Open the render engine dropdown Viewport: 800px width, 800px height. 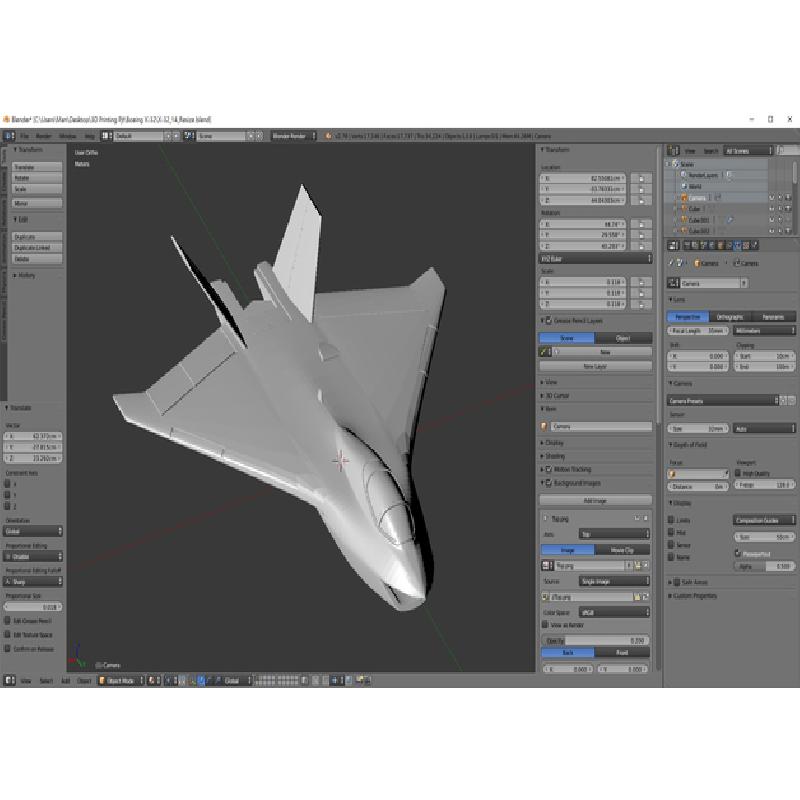[x=294, y=136]
